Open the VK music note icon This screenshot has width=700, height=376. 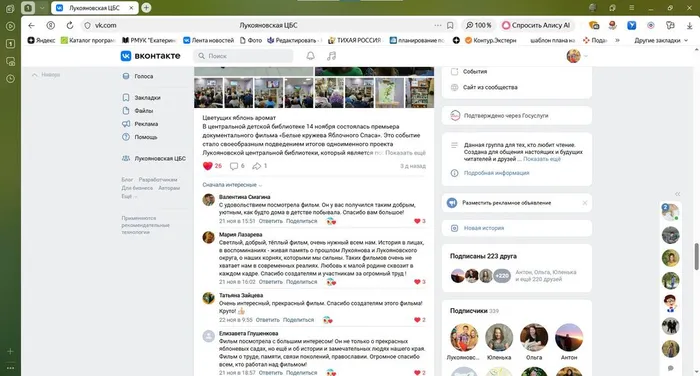pos(331,56)
